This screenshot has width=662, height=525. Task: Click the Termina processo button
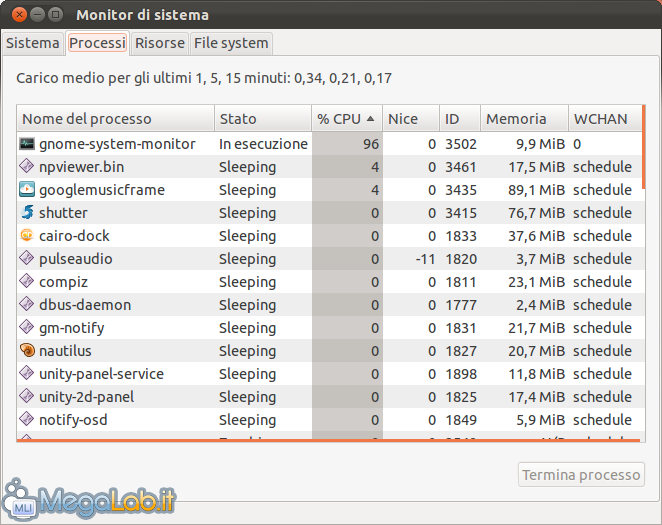(581, 475)
